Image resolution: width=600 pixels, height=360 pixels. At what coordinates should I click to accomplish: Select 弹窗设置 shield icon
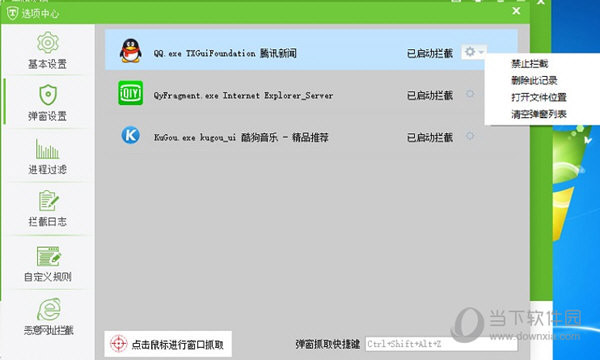click(48, 94)
